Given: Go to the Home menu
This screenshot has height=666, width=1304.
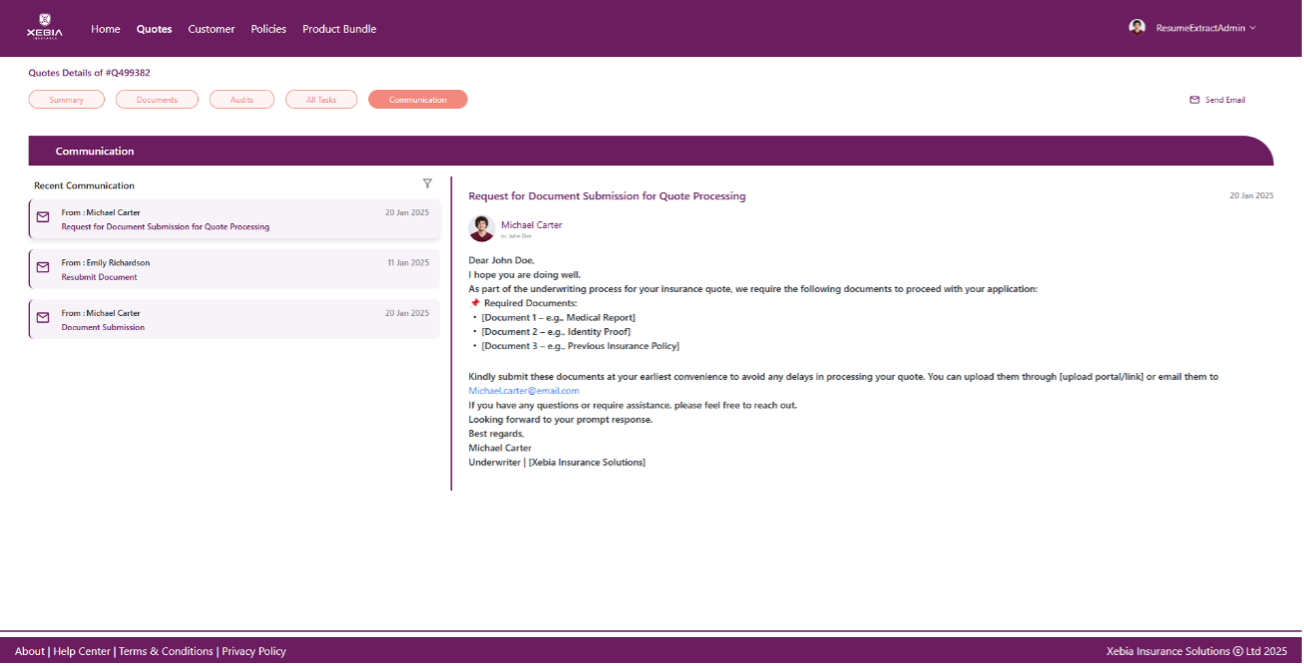Looking at the screenshot, I should pyautogui.click(x=105, y=29).
